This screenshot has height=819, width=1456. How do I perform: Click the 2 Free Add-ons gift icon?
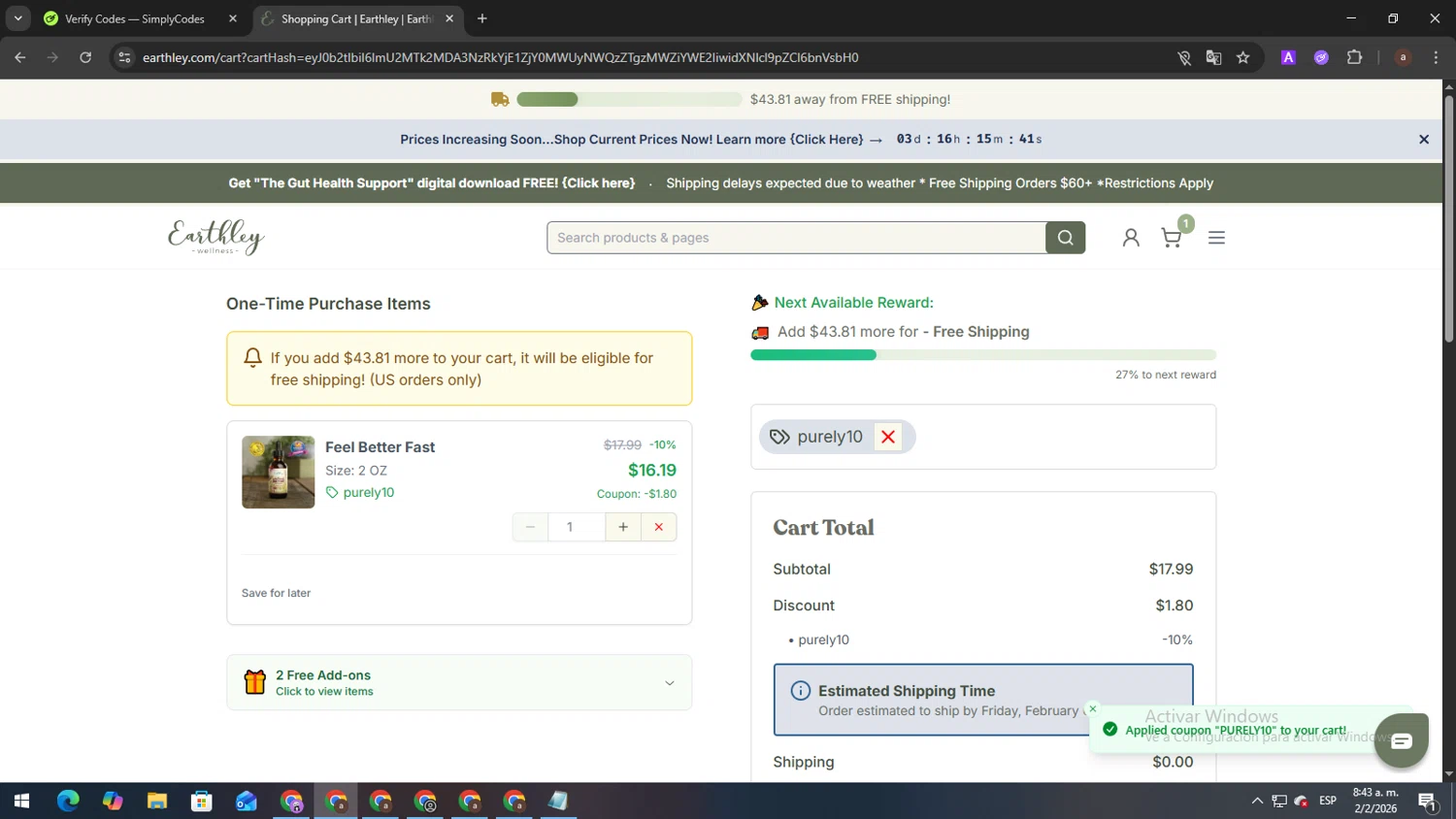[255, 682]
